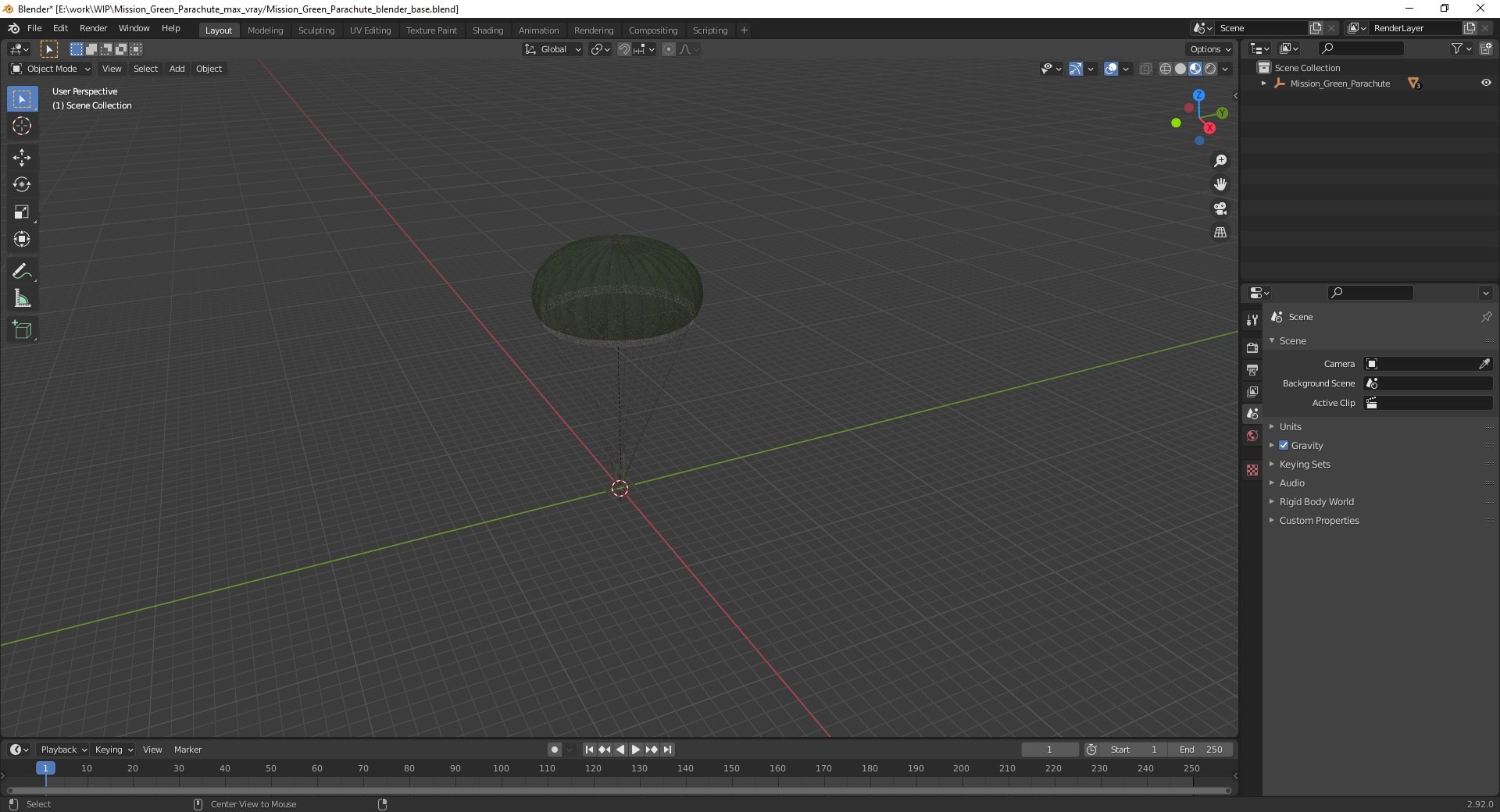Open the View Layer properties tab

[1252, 391]
